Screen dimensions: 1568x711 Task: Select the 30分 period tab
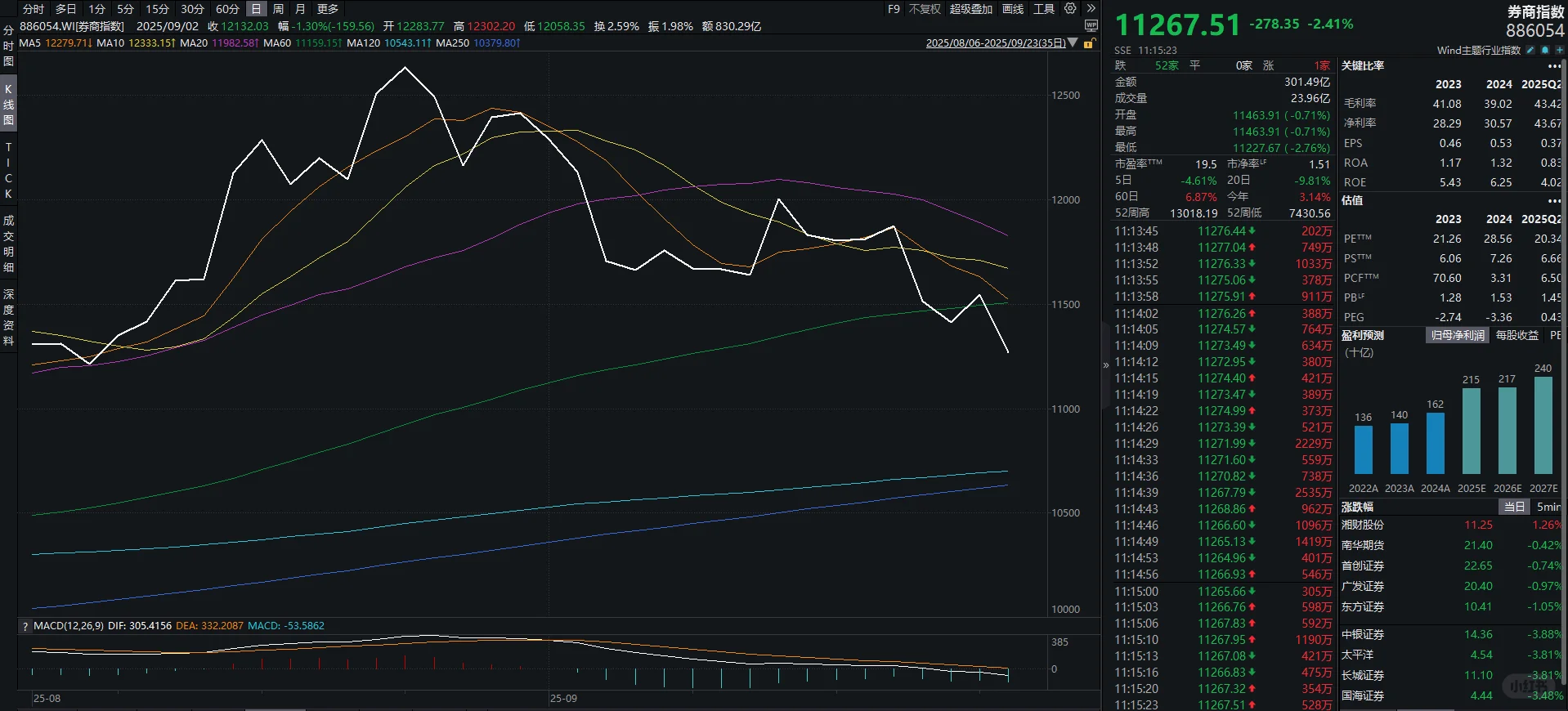tap(192, 9)
